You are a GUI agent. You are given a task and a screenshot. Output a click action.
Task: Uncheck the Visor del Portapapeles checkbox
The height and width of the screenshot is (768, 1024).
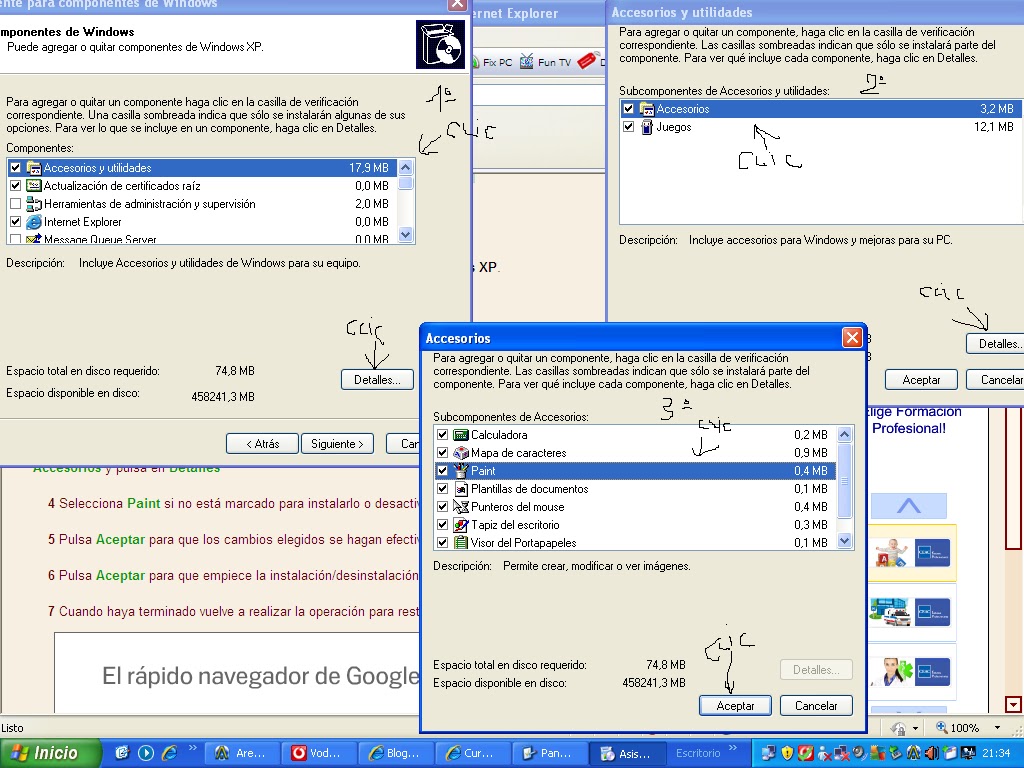(441, 542)
